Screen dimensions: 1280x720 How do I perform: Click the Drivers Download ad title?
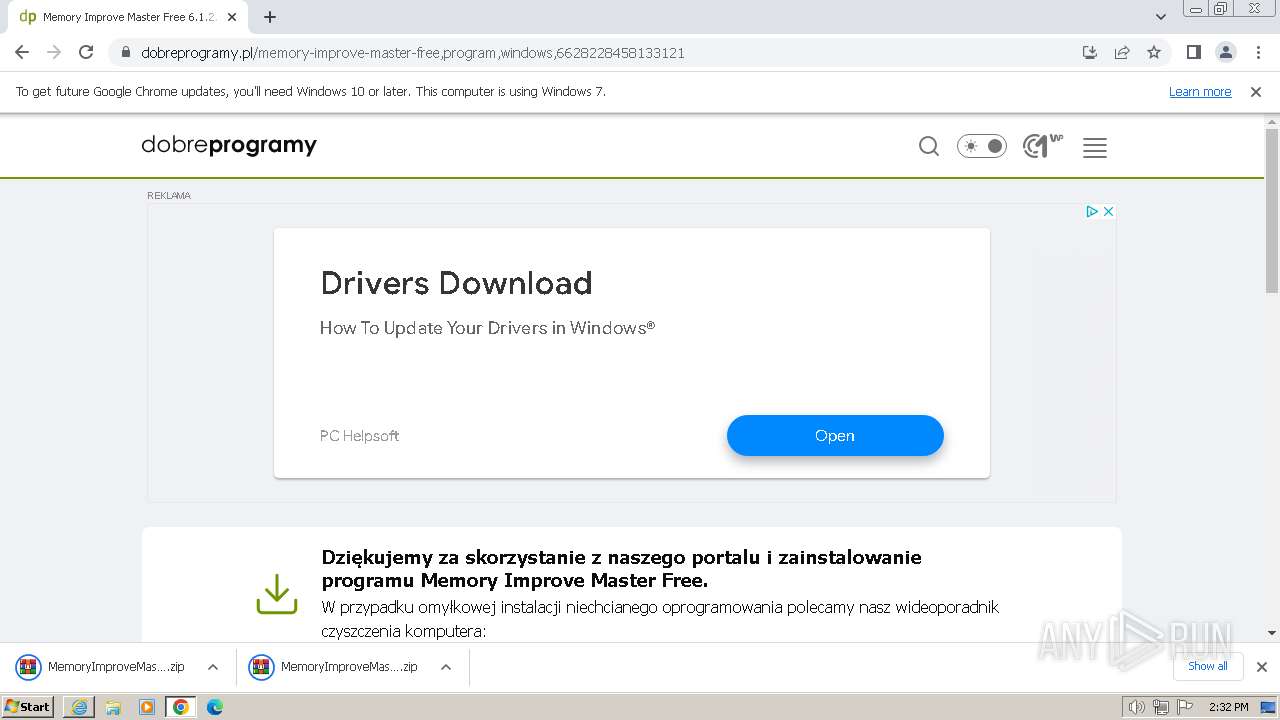(x=456, y=283)
